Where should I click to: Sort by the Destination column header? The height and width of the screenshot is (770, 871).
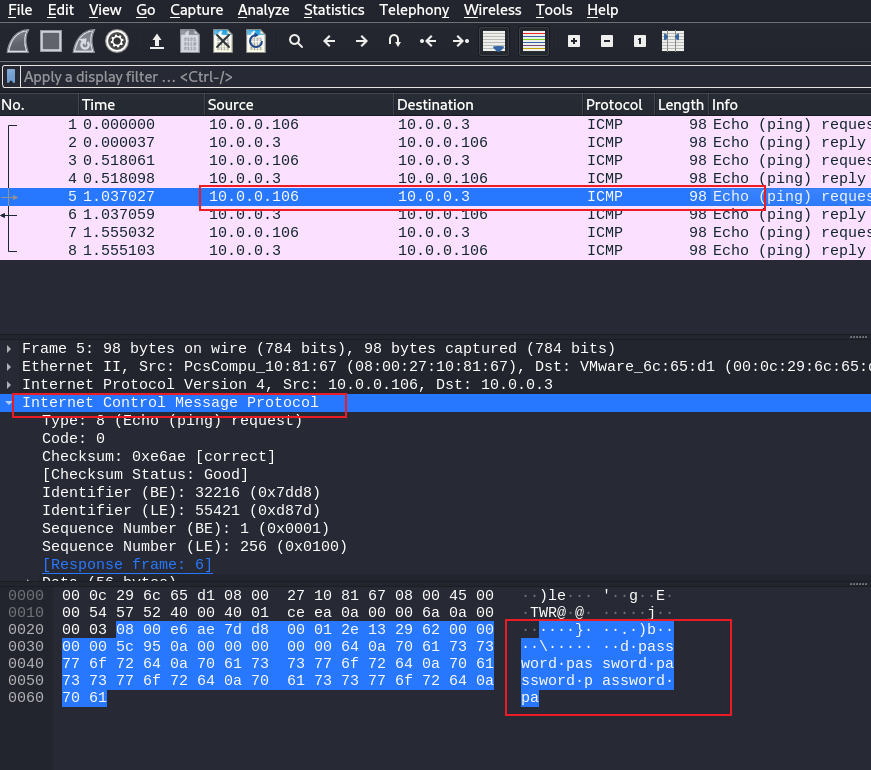488,105
